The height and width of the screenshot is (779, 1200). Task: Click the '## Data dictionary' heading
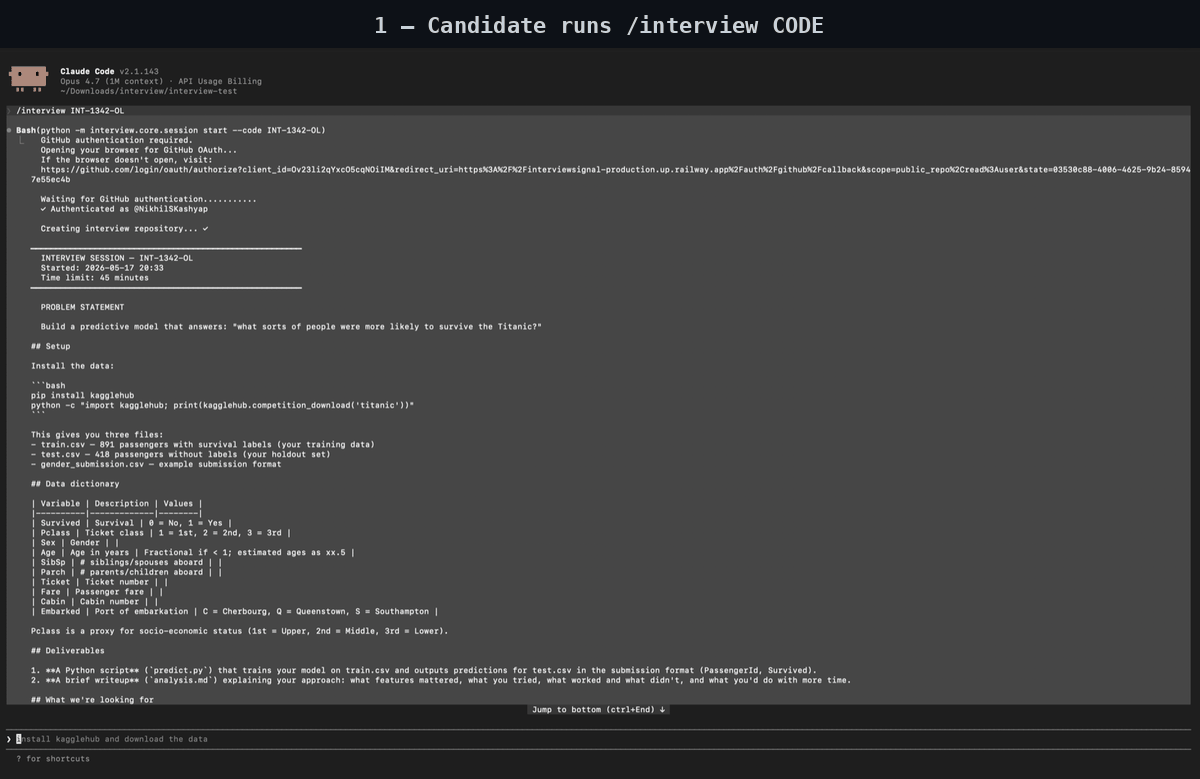pyautogui.click(x=75, y=484)
